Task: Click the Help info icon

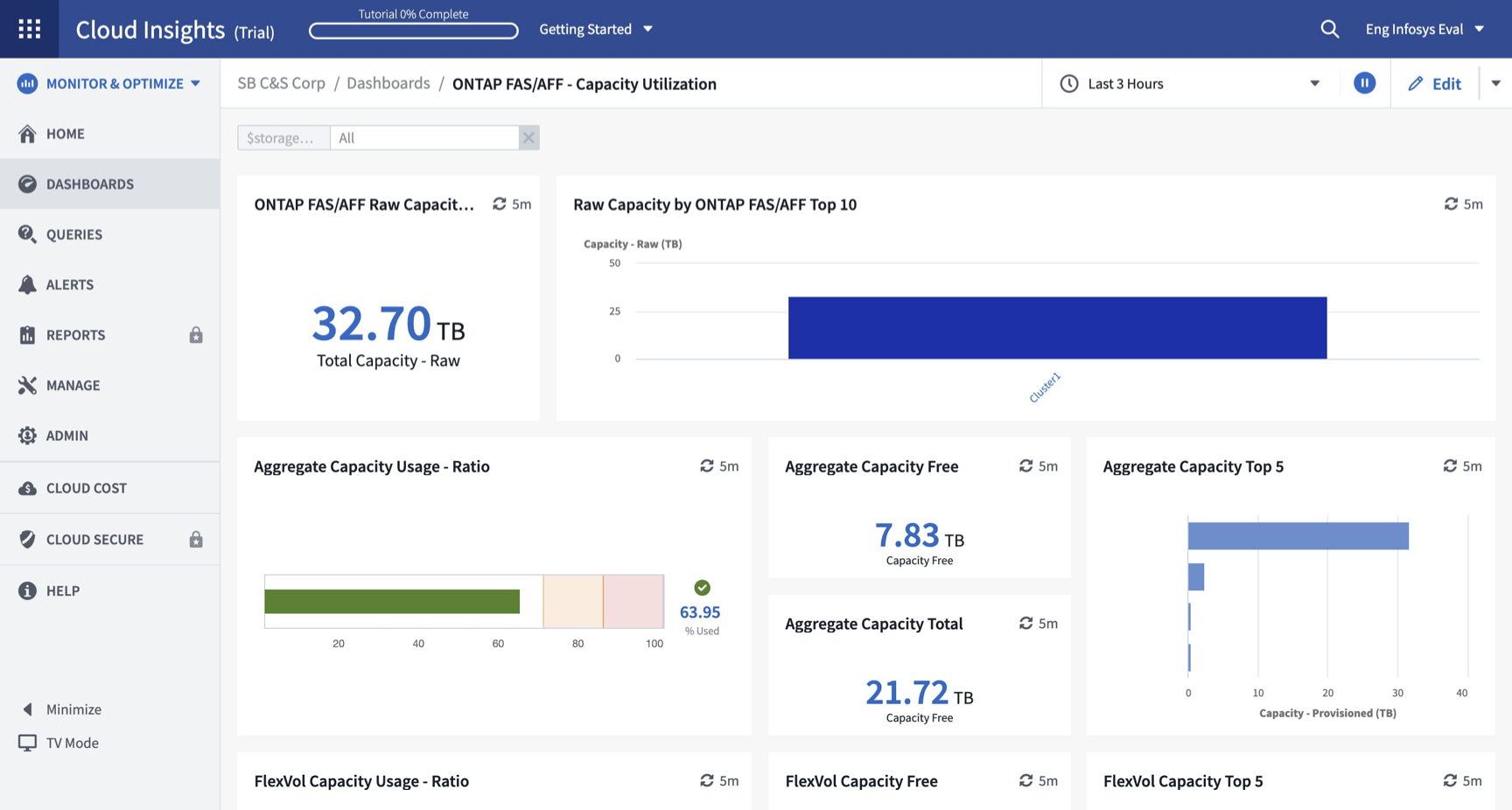Action: (x=27, y=590)
